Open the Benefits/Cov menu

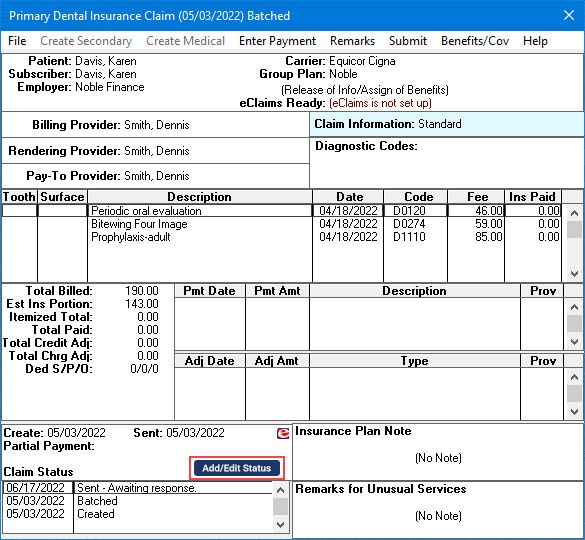click(x=475, y=41)
